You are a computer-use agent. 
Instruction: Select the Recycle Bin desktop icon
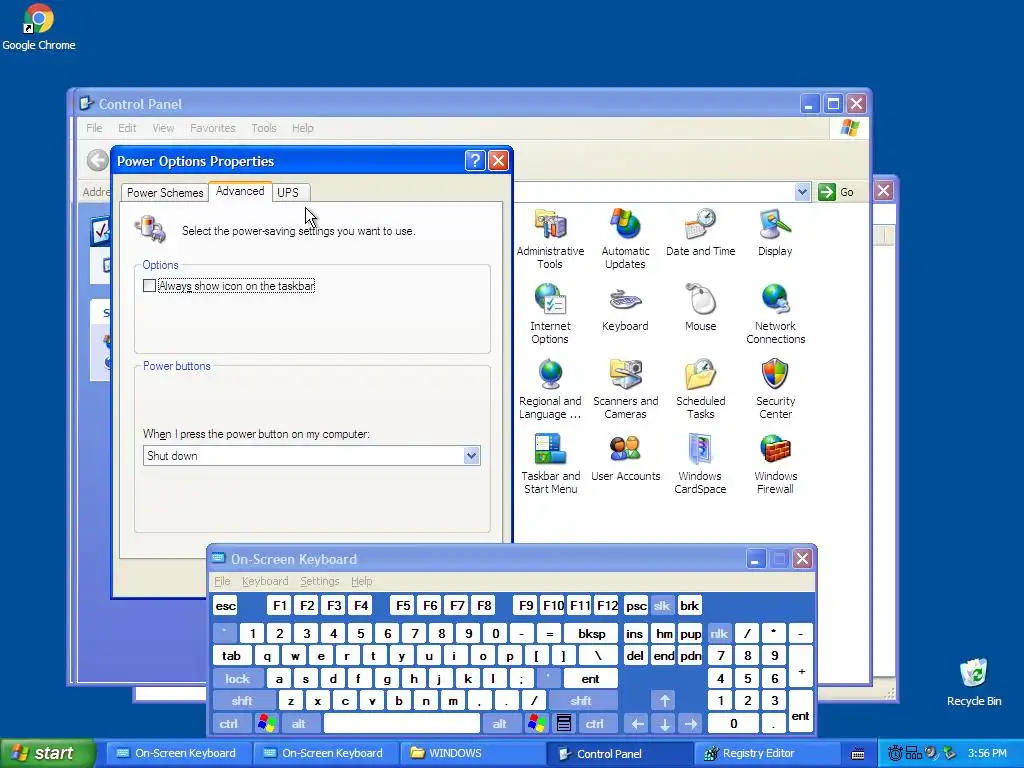[x=974, y=682]
